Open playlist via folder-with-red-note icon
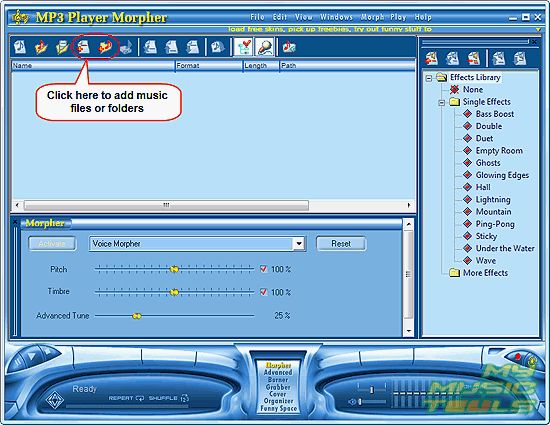550x425 pixels. click(41, 47)
